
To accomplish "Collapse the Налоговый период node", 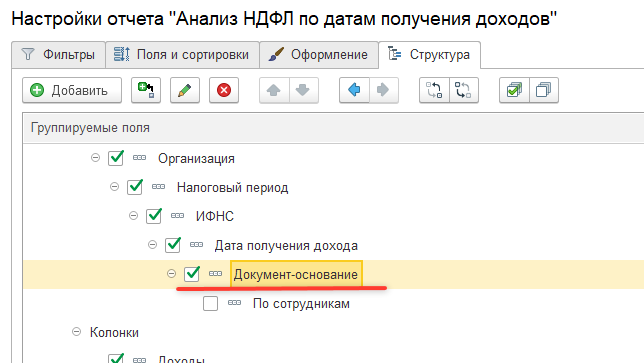I will click(114, 187).
